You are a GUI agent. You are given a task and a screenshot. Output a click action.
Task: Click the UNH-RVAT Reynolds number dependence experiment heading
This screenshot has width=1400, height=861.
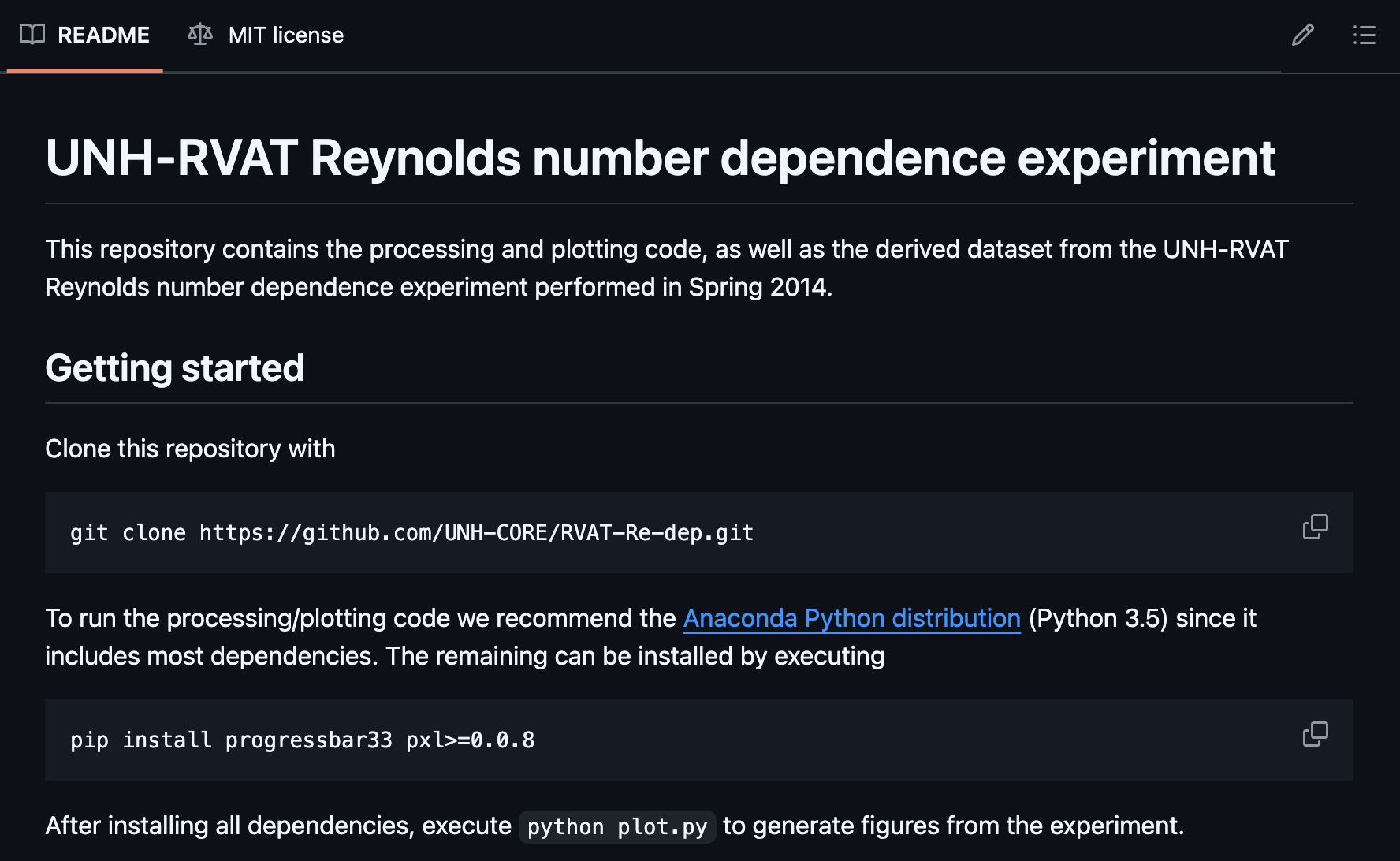tap(660, 158)
